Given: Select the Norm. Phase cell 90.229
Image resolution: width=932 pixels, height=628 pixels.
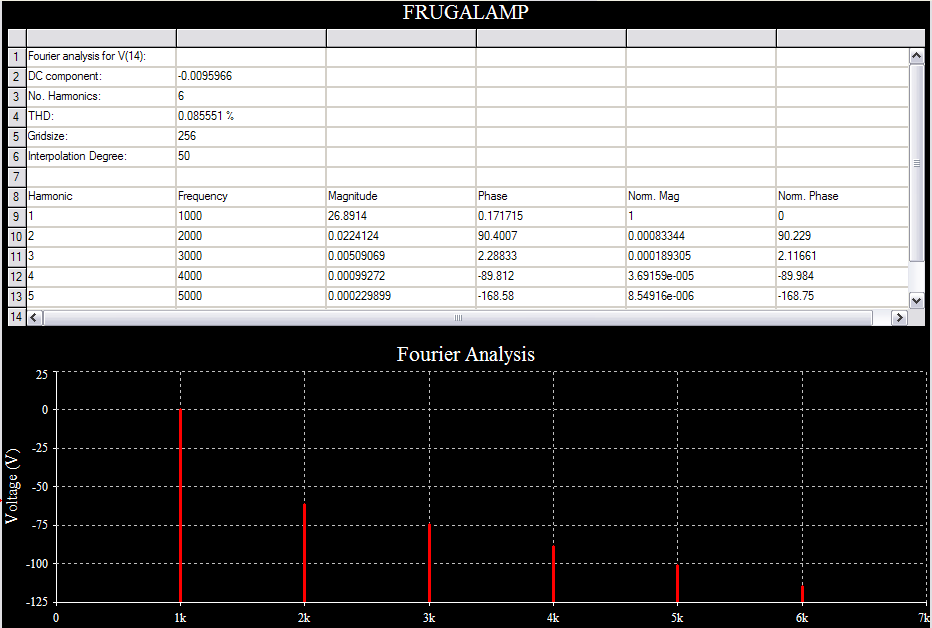Looking at the screenshot, I should (x=842, y=236).
